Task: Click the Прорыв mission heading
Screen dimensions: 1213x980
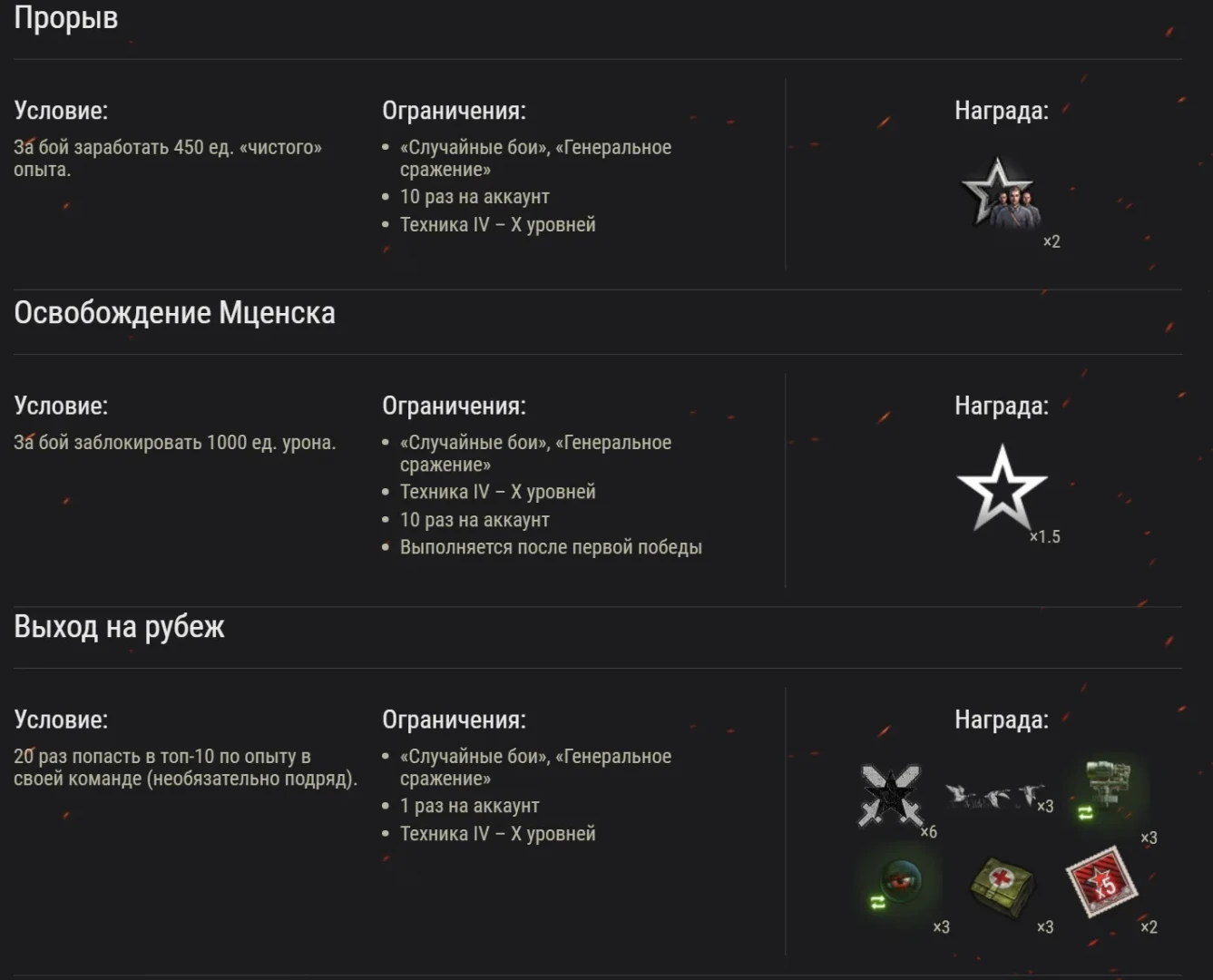Action: coord(65,18)
